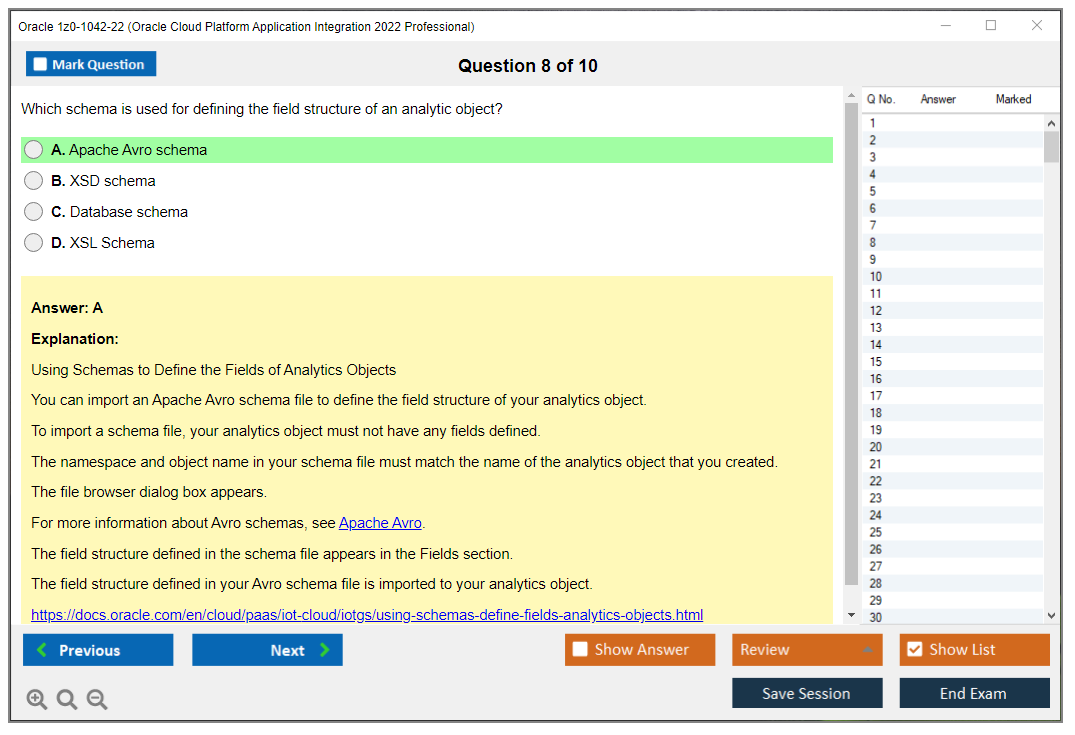Image resolution: width=1075 pixels, height=735 pixels.
Task: Tick the Mark Question checkbox
Action: click(41, 65)
